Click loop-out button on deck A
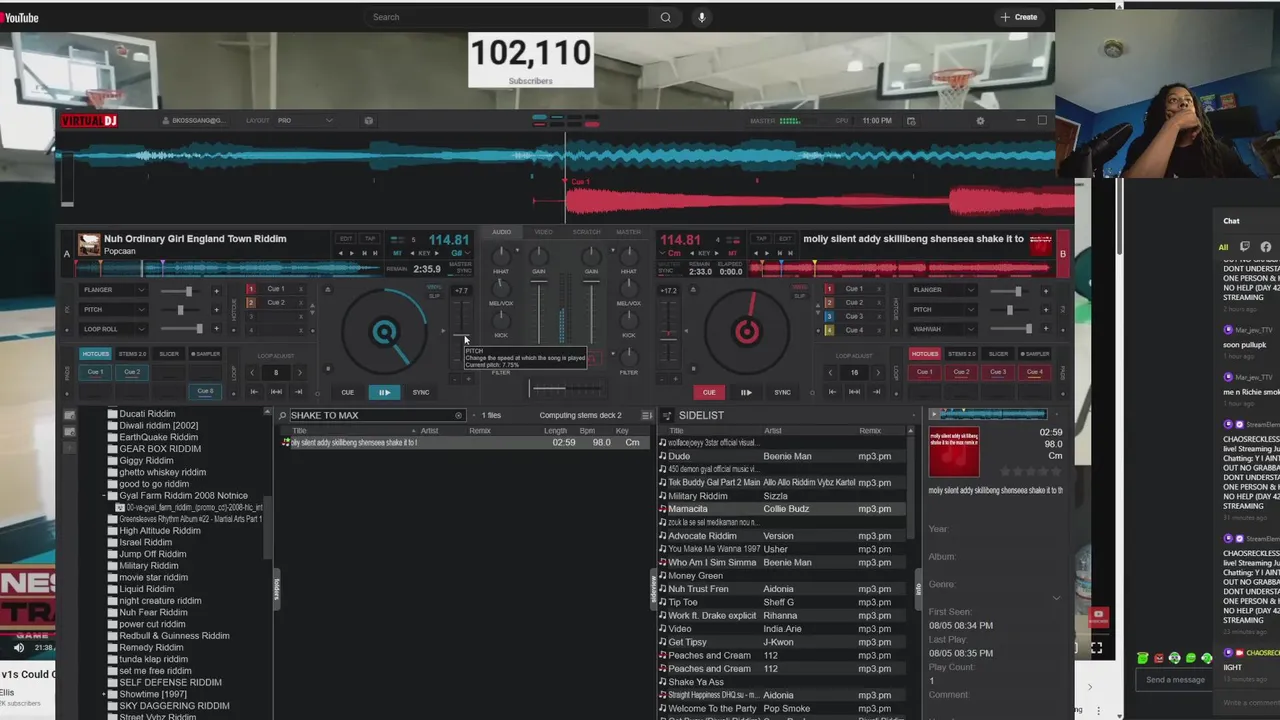 [298, 392]
